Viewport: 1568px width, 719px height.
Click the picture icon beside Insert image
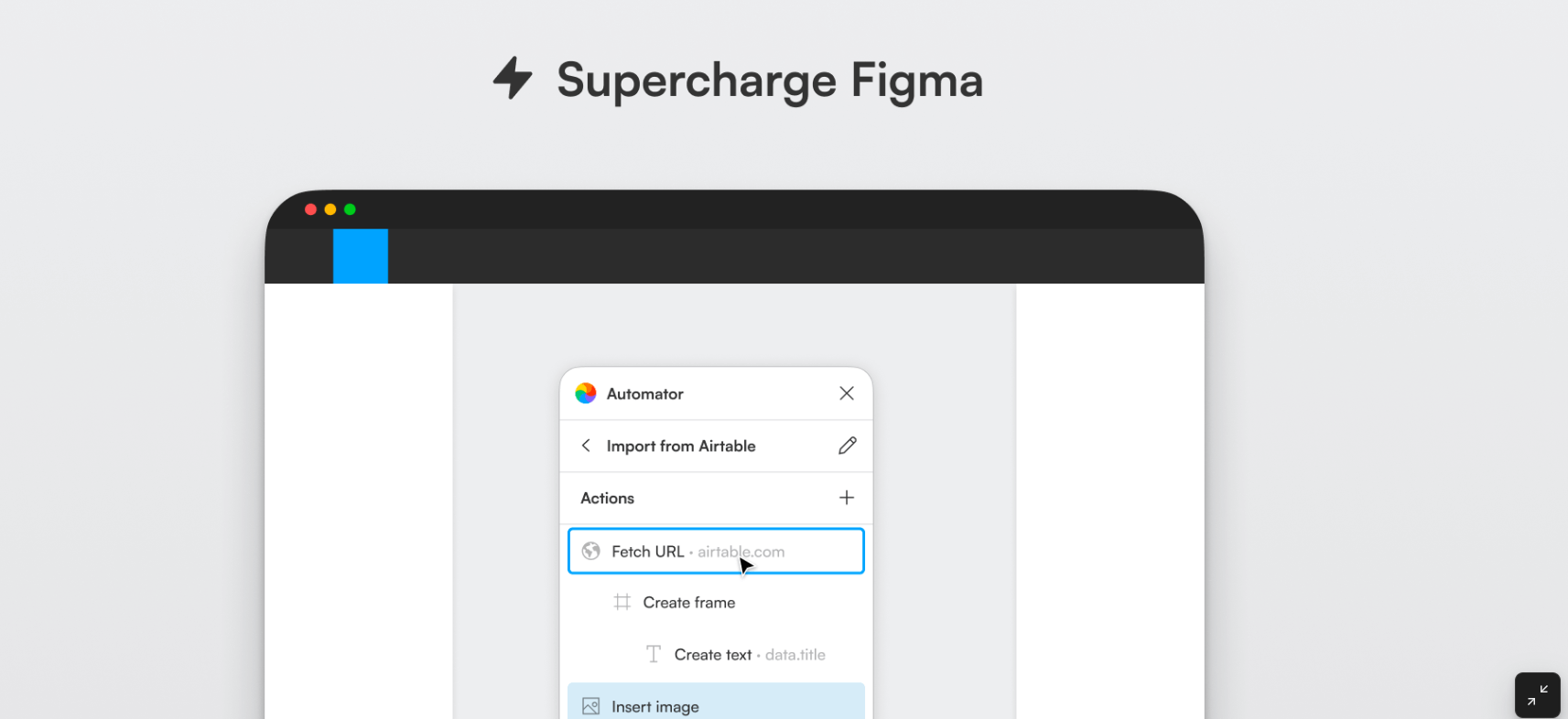pos(591,706)
